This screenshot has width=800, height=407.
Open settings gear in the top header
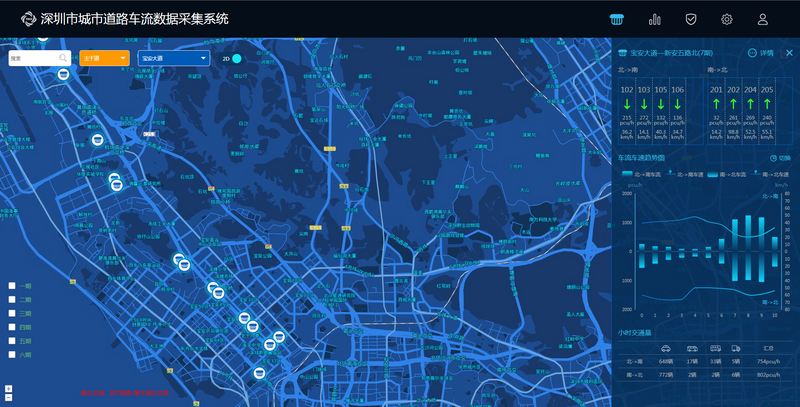(x=727, y=19)
